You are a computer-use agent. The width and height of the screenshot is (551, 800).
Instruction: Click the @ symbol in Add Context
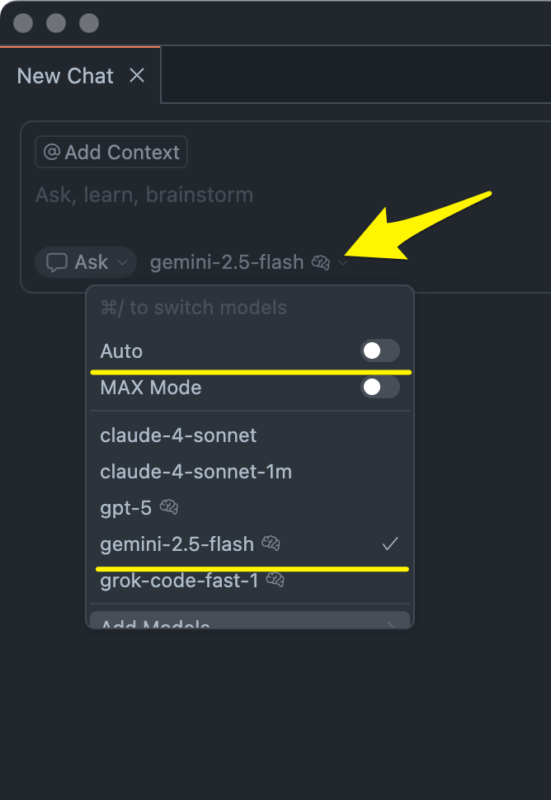click(x=52, y=152)
